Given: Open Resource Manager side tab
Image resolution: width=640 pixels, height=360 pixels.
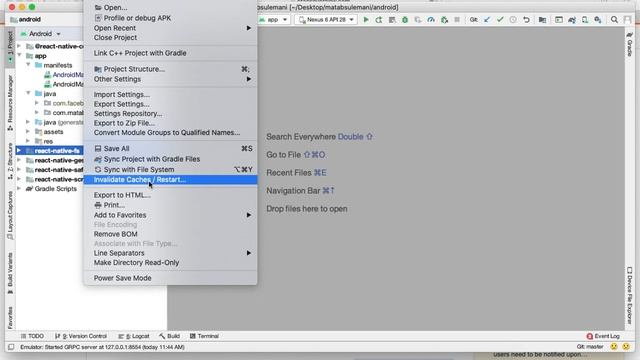Looking at the screenshot, I should pos(10,103).
